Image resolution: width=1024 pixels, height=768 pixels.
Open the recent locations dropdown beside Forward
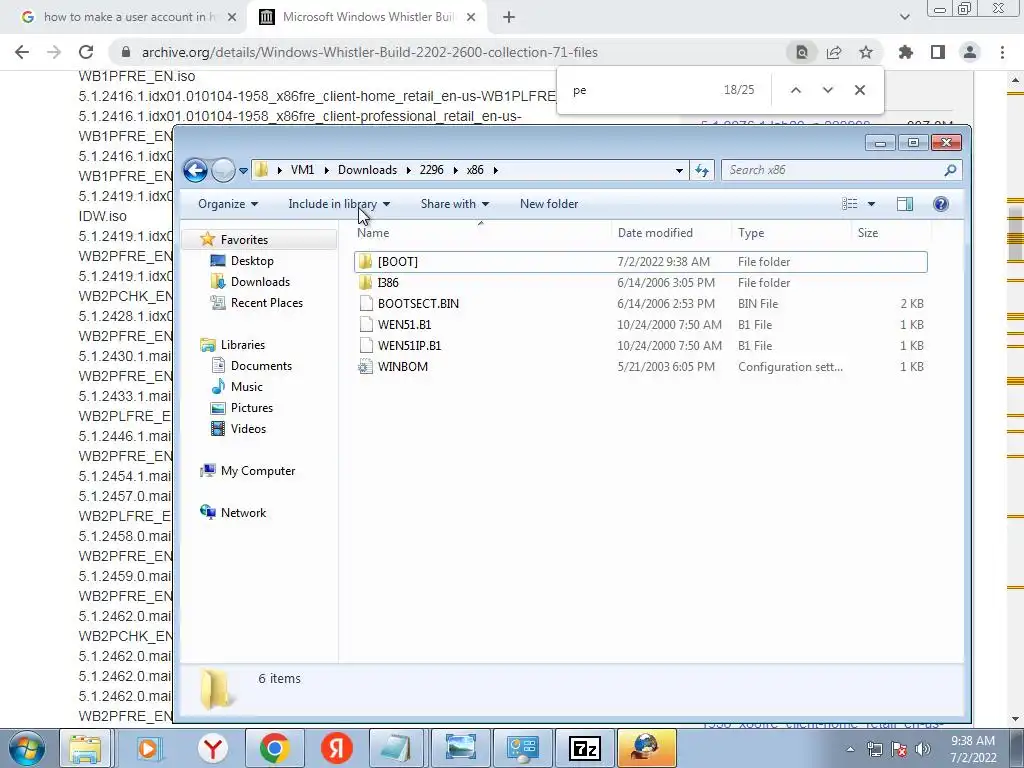click(x=243, y=170)
